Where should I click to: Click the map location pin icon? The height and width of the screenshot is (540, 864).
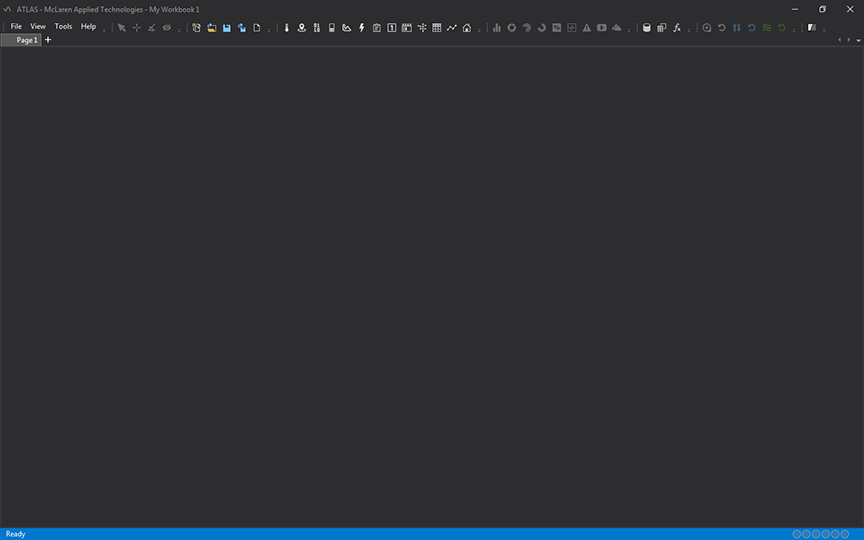click(x=301, y=27)
